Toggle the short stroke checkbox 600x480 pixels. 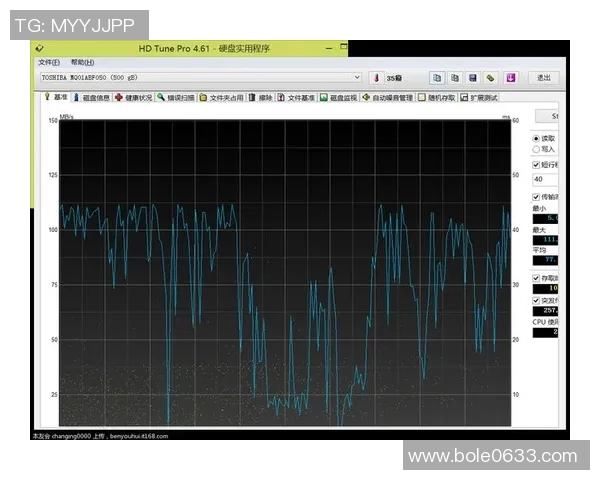click(x=537, y=165)
